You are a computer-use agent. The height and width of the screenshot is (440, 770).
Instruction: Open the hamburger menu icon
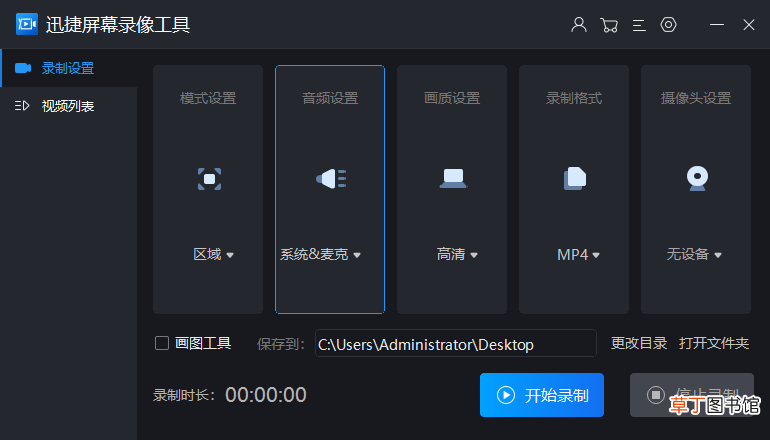click(x=639, y=25)
